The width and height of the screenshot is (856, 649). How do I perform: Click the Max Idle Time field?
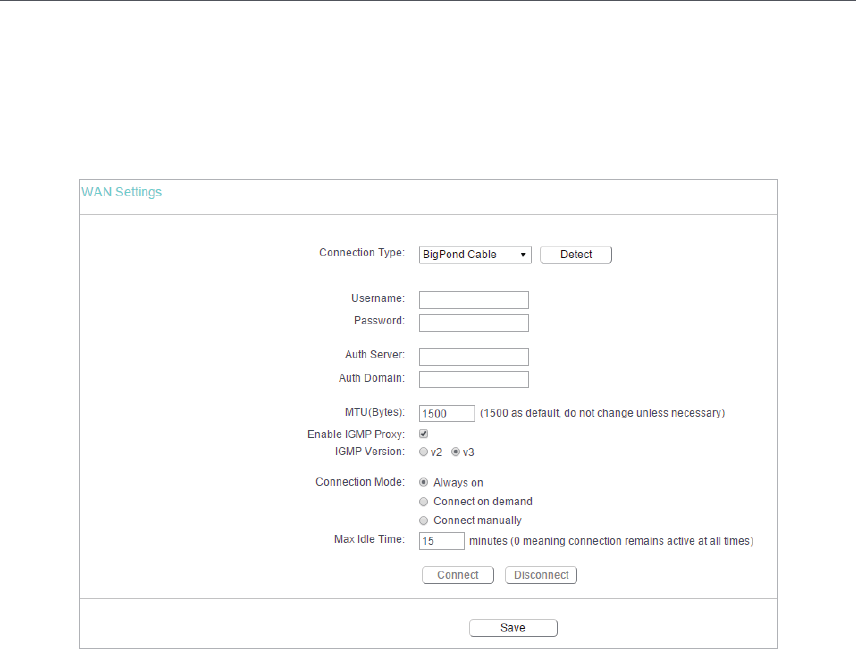click(442, 541)
